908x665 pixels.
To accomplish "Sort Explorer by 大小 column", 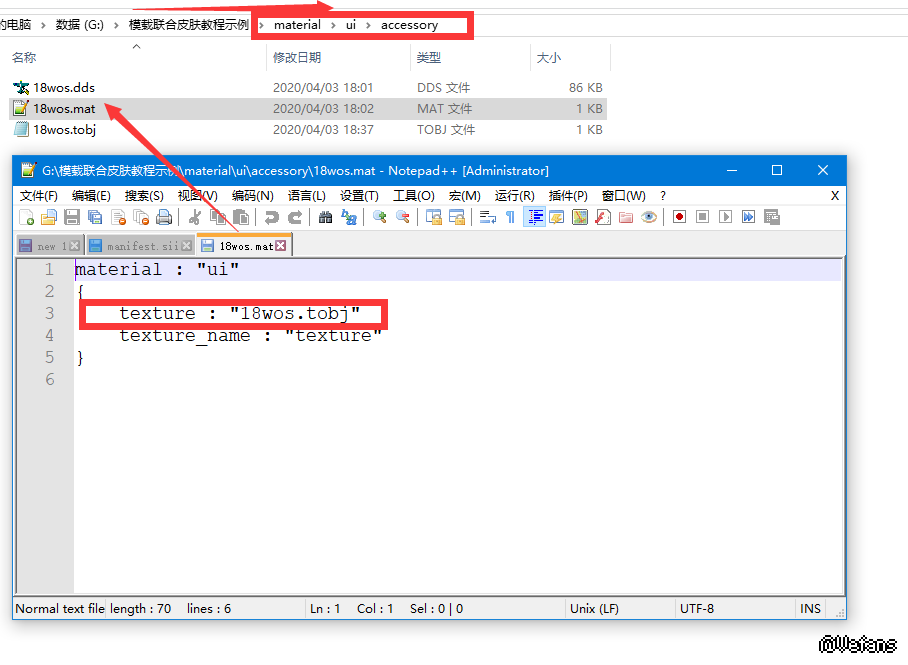I will click(x=549, y=57).
